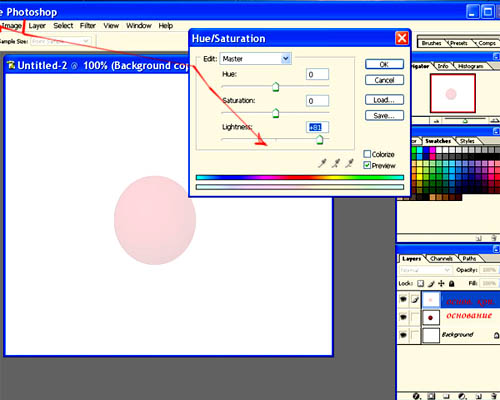
Task: Select the add-to-sample eyedropper icon
Action: pyautogui.click(x=336, y=163)
